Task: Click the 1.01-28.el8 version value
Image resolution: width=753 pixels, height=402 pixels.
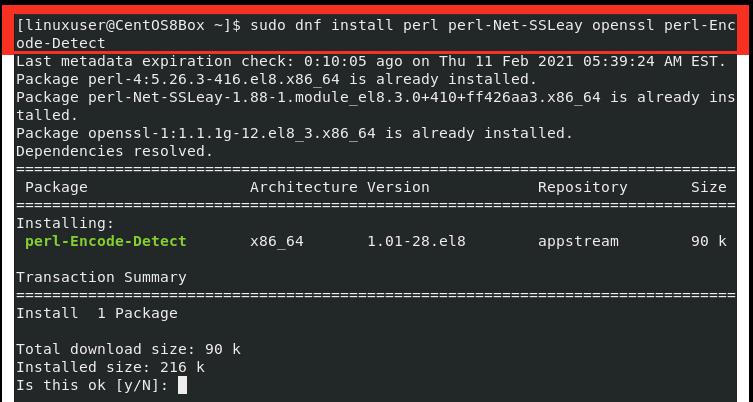Action: point(416,241)
